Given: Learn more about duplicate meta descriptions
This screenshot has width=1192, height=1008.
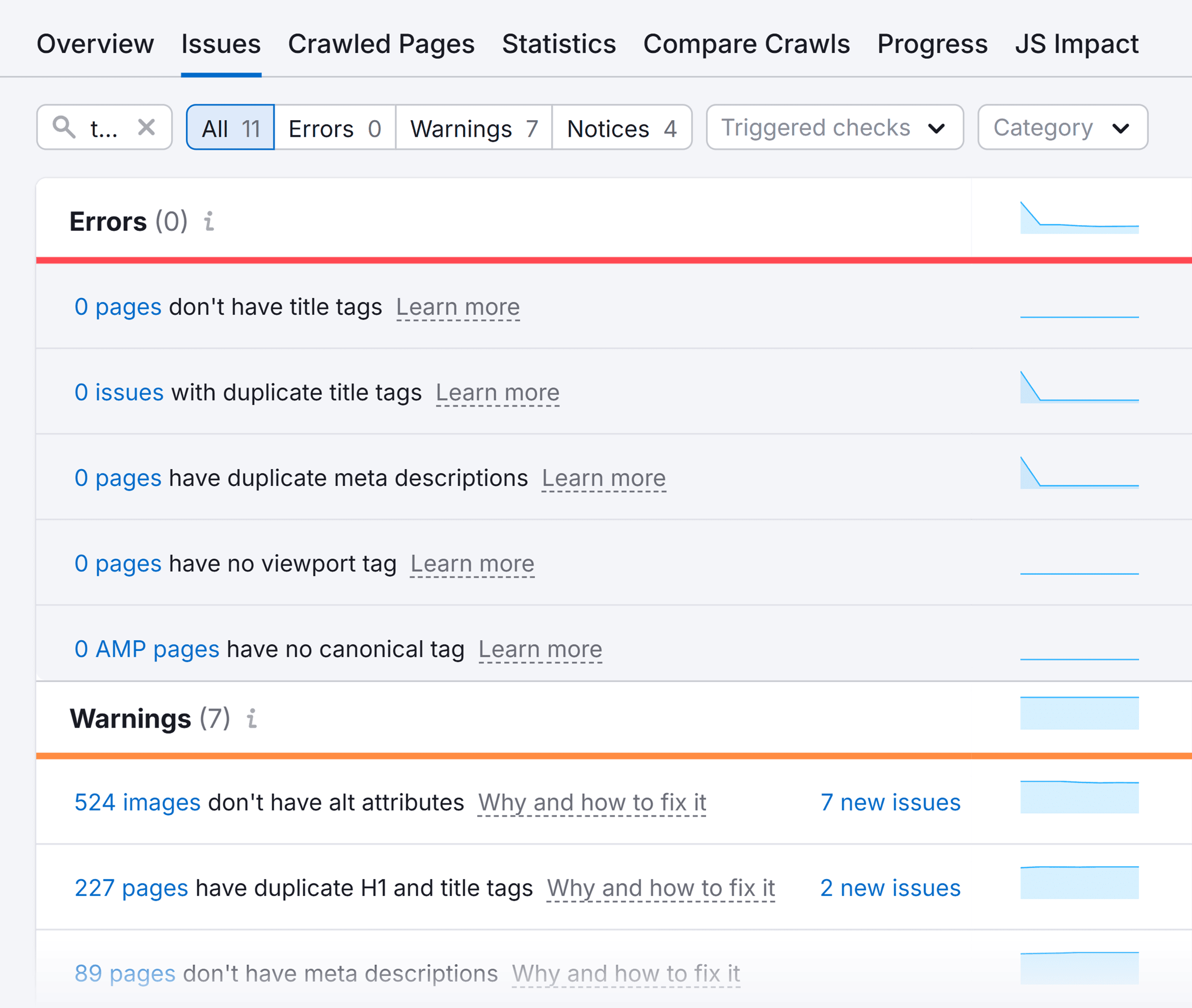Looking at the screenshot, I should (604, 479).
